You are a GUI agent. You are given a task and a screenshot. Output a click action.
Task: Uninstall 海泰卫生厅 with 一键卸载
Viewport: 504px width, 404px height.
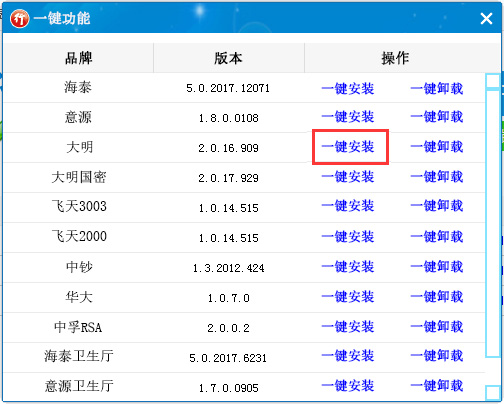(x=437, y=356)
